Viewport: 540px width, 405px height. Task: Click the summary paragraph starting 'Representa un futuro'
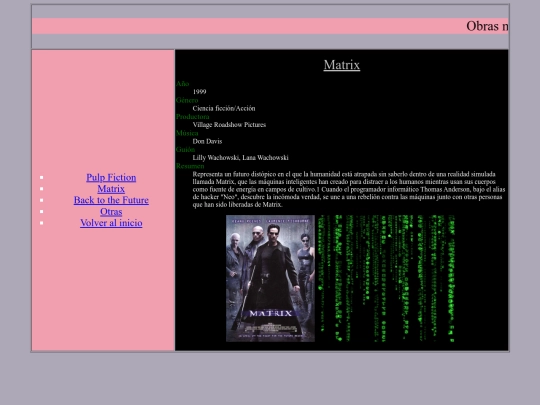point(349,189)
